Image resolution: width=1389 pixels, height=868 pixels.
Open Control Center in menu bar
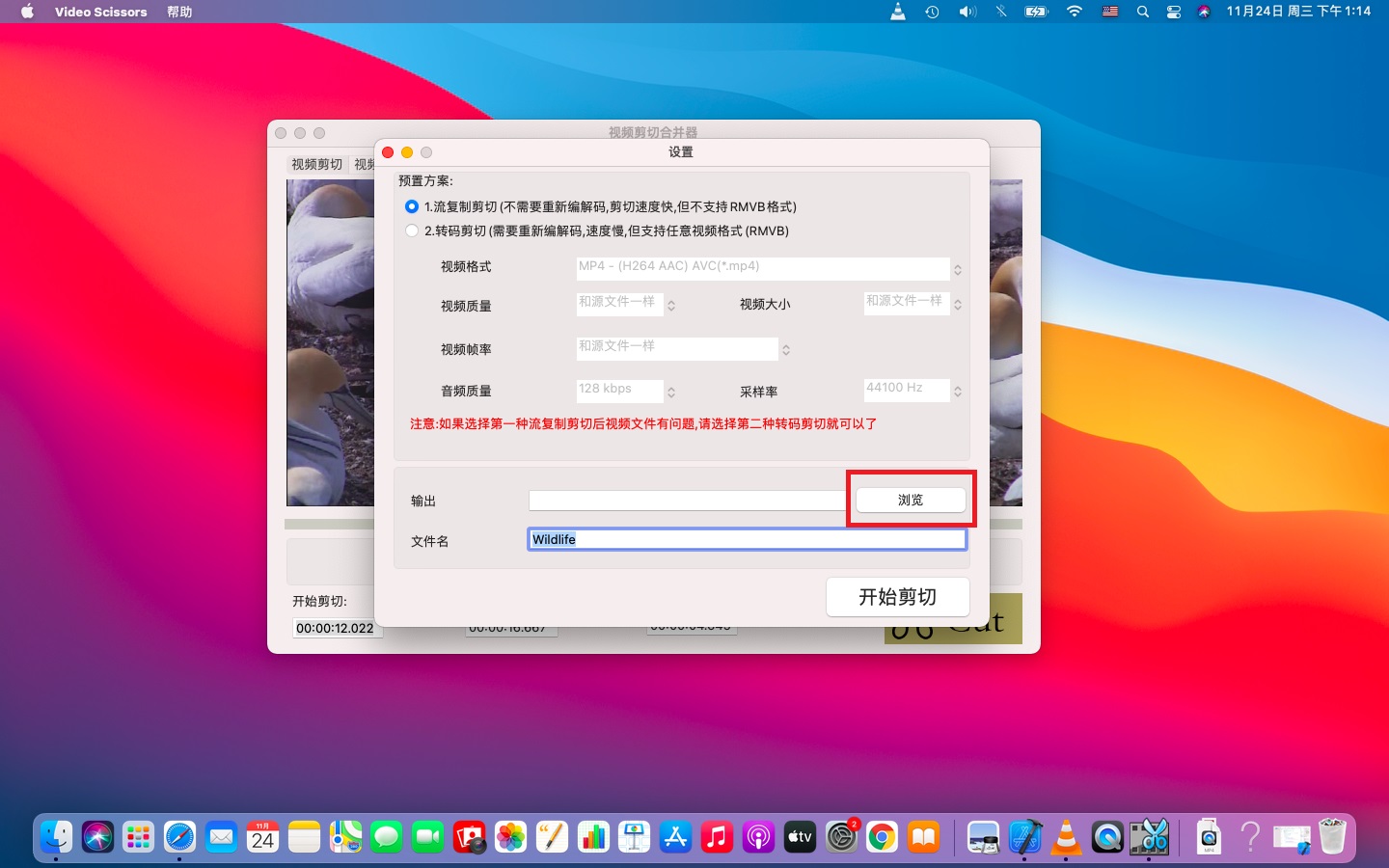point(1174,12)
